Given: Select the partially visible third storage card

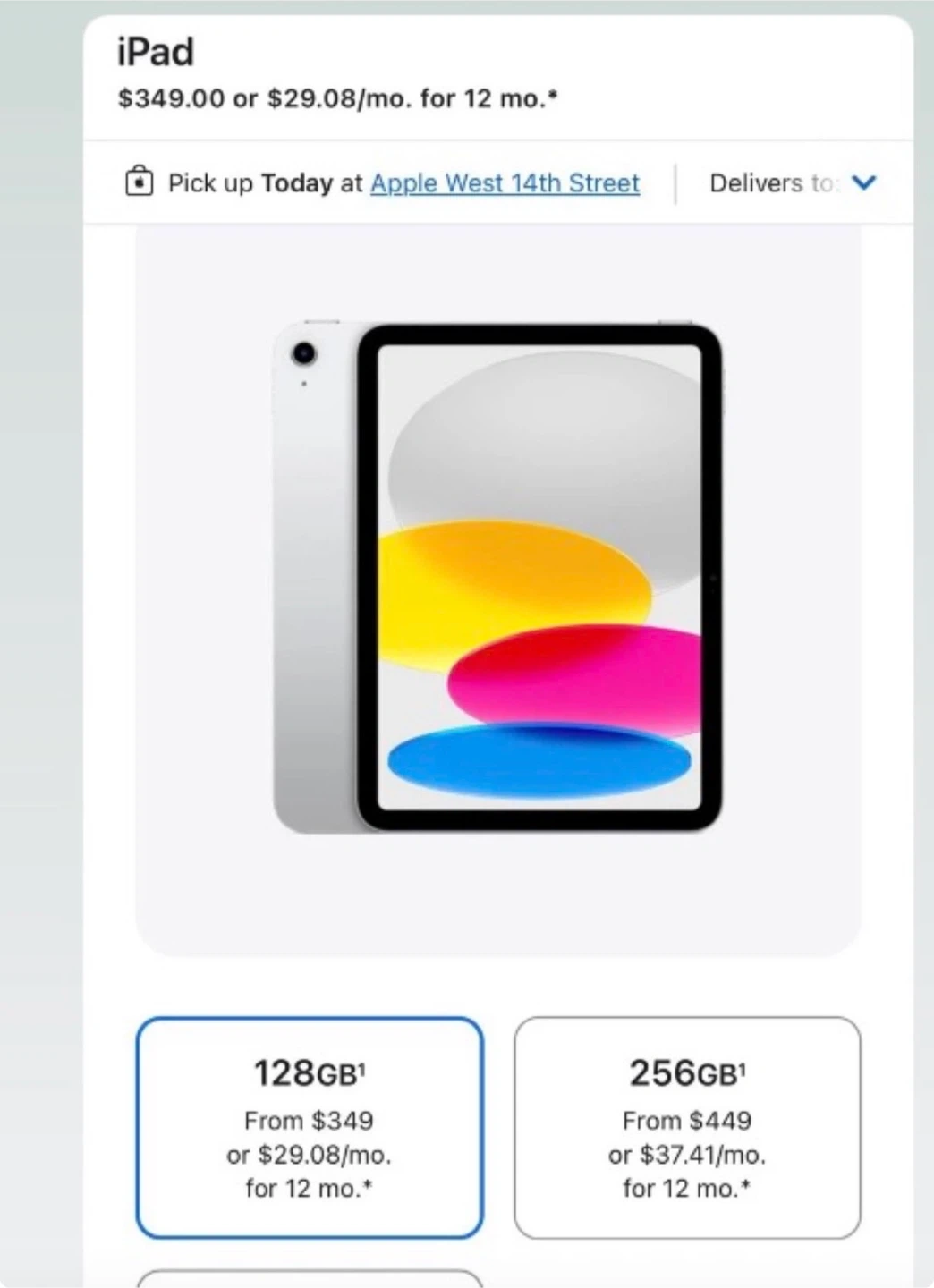Looking at the screenshot, I should point(310,1279).
